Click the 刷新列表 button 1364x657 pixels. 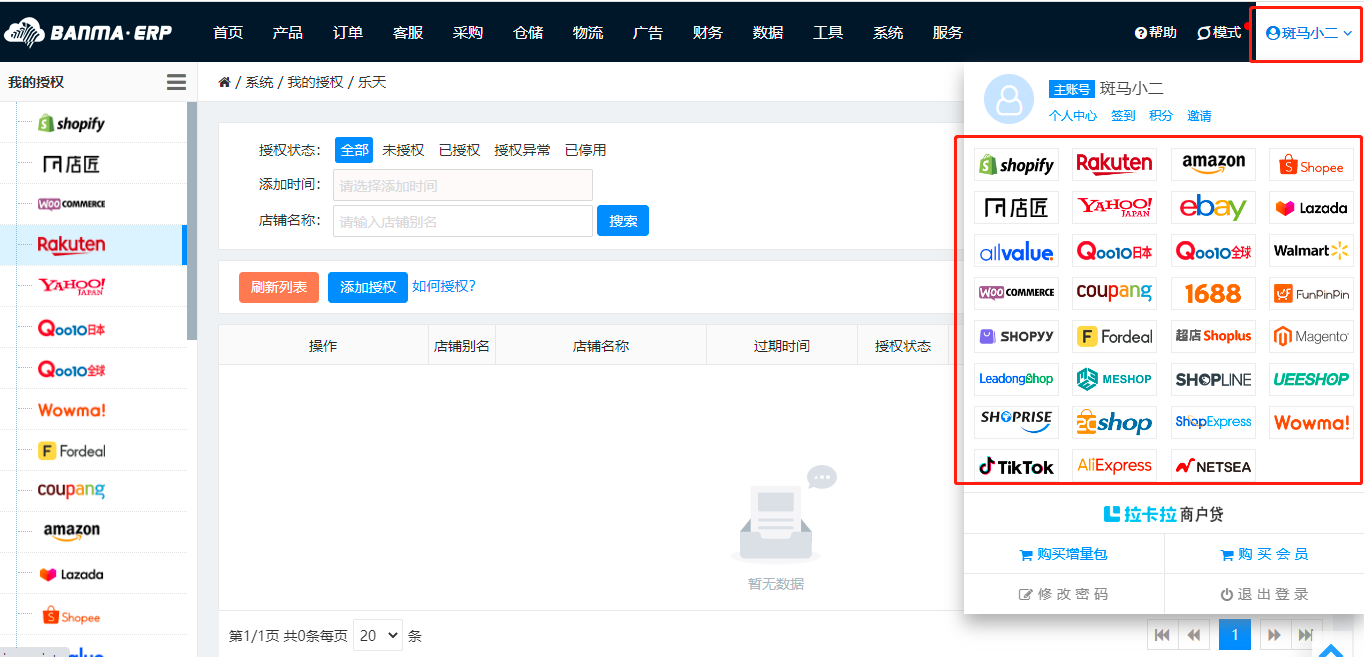point(279,287)
